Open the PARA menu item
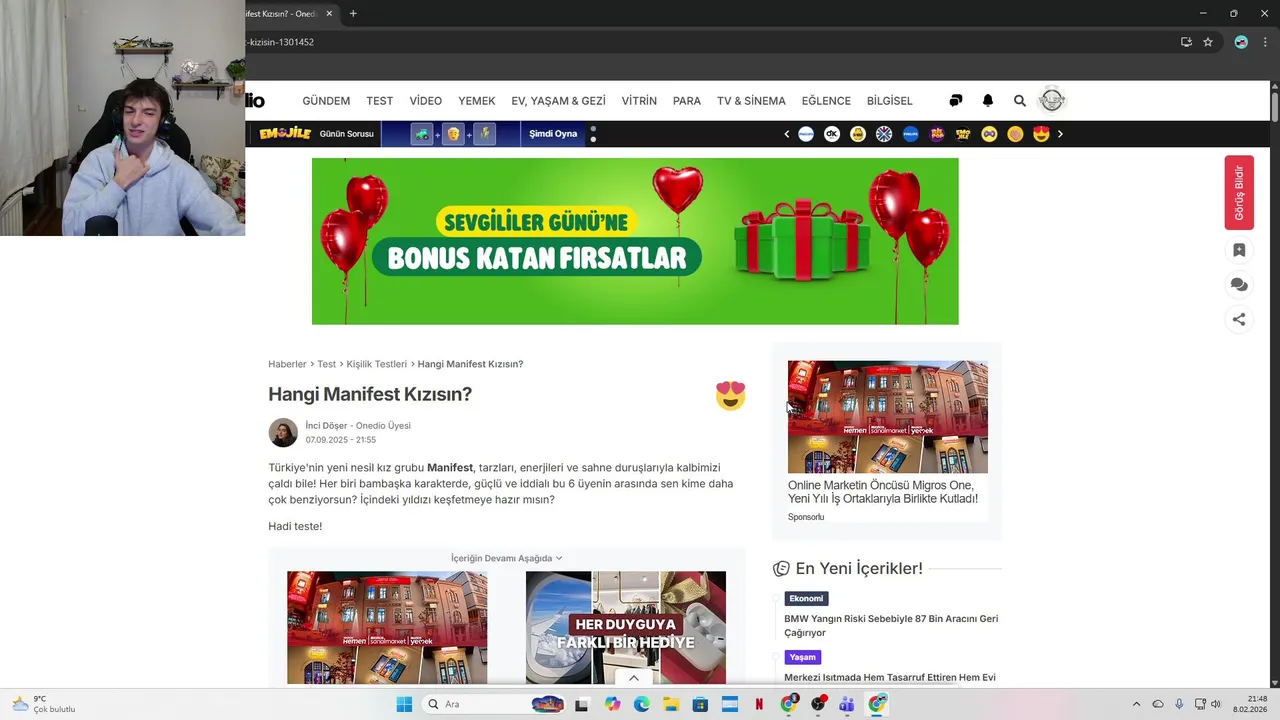The height and width of the screenshot is (720, 1280). point(687,101)
